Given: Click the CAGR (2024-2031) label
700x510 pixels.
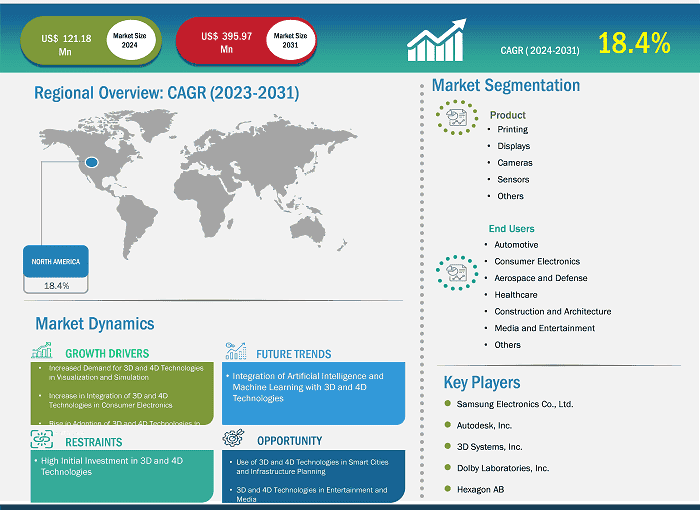Looking at the screenshot, I should [x=540, y=50].
